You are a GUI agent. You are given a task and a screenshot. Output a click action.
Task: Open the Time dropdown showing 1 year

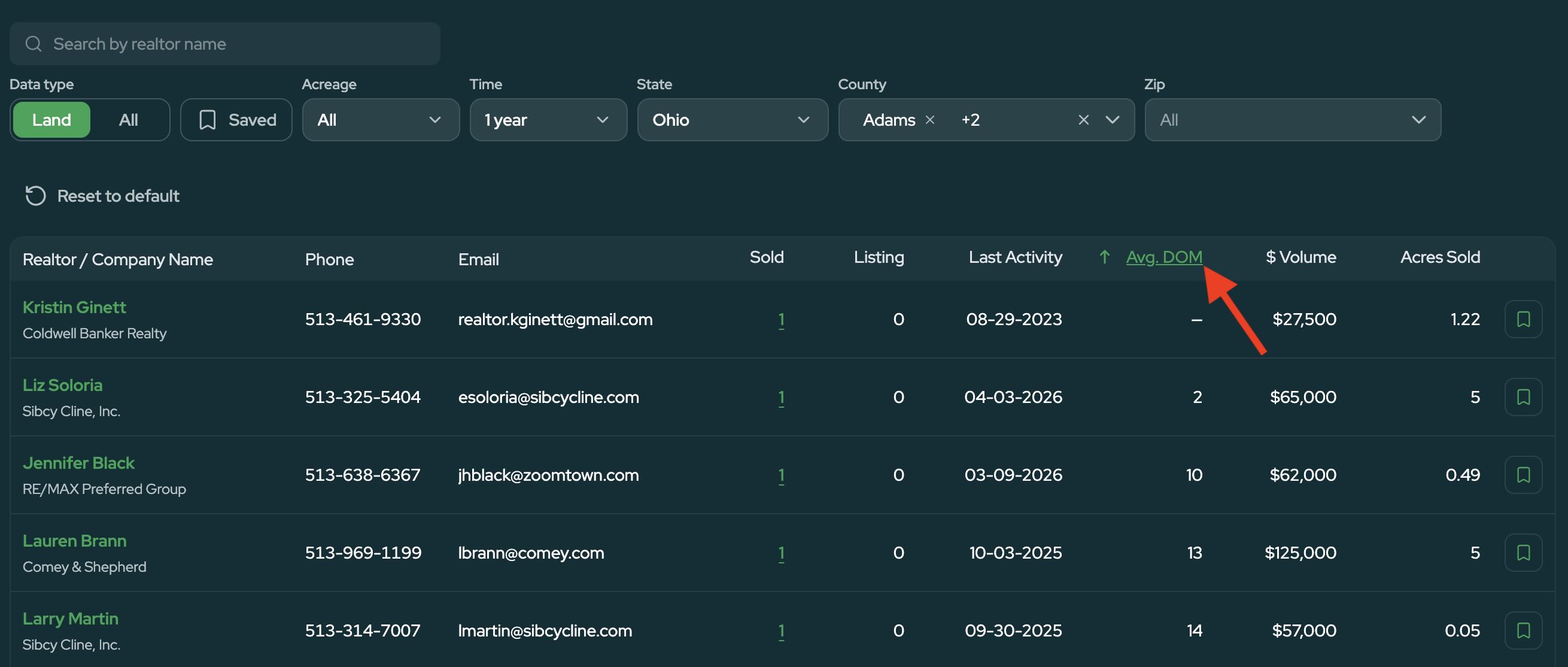click(x=548, y=120)
